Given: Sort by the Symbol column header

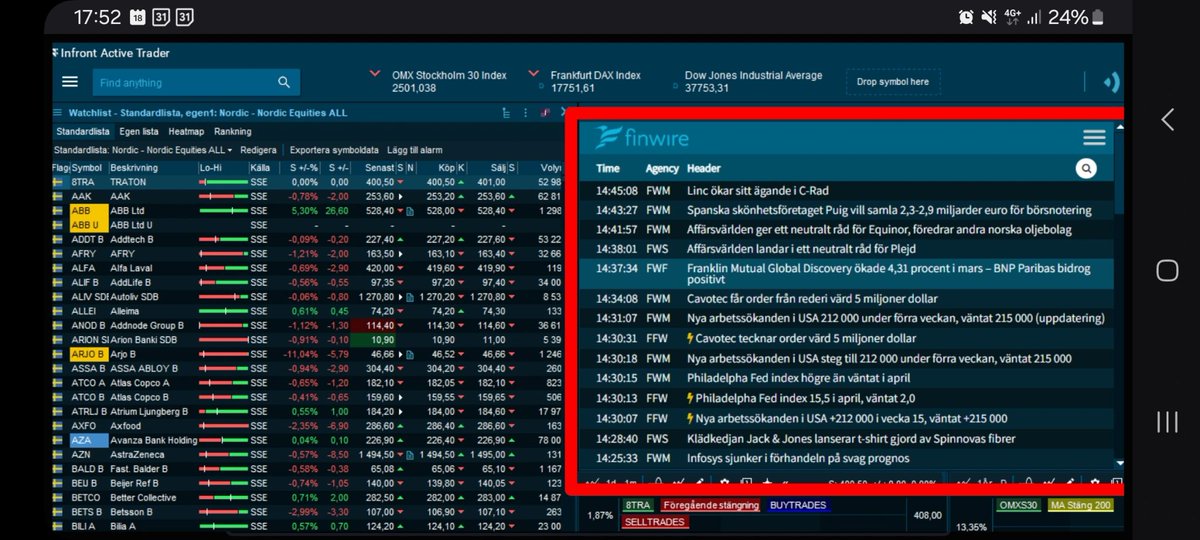Looking at the screenshot, I should click(89, 167).
